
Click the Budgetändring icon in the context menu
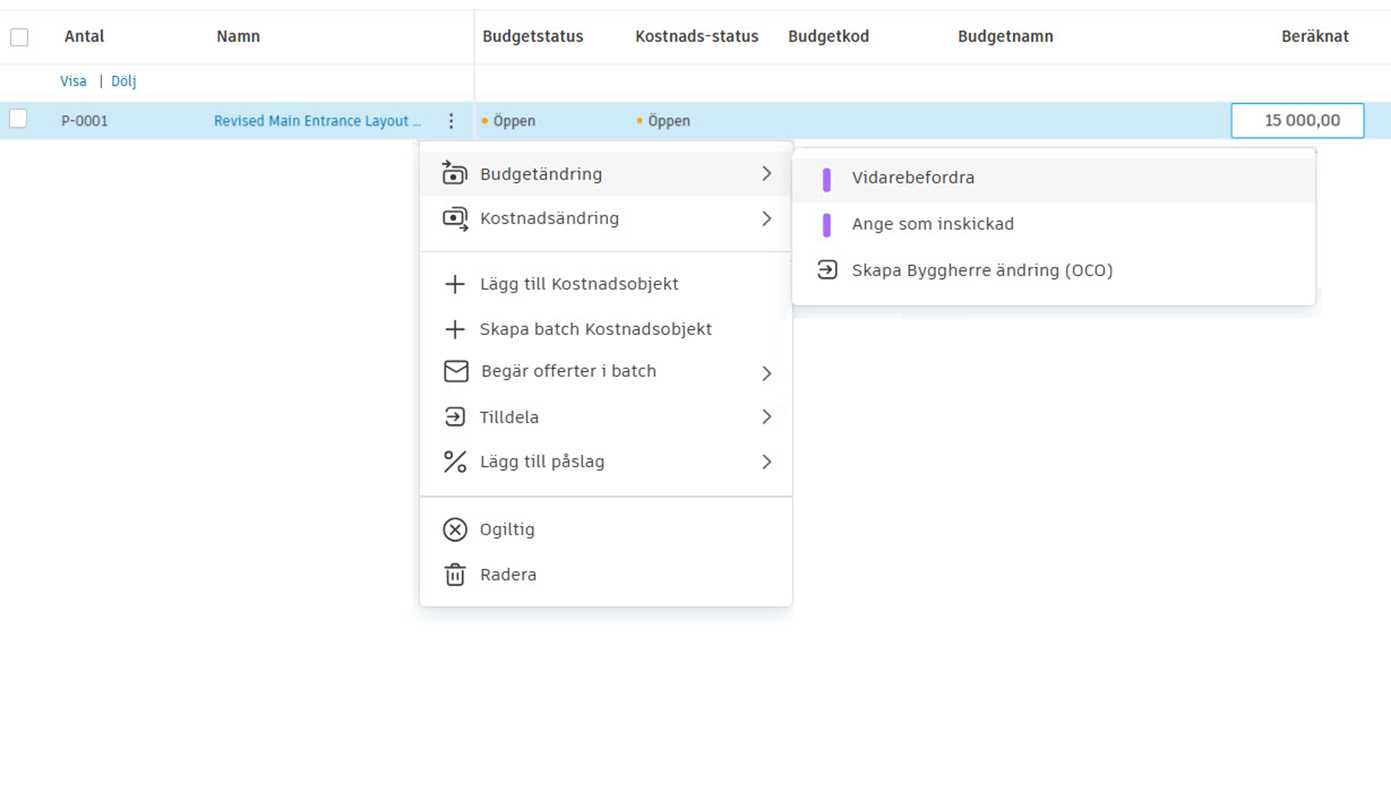click(455, 173)
